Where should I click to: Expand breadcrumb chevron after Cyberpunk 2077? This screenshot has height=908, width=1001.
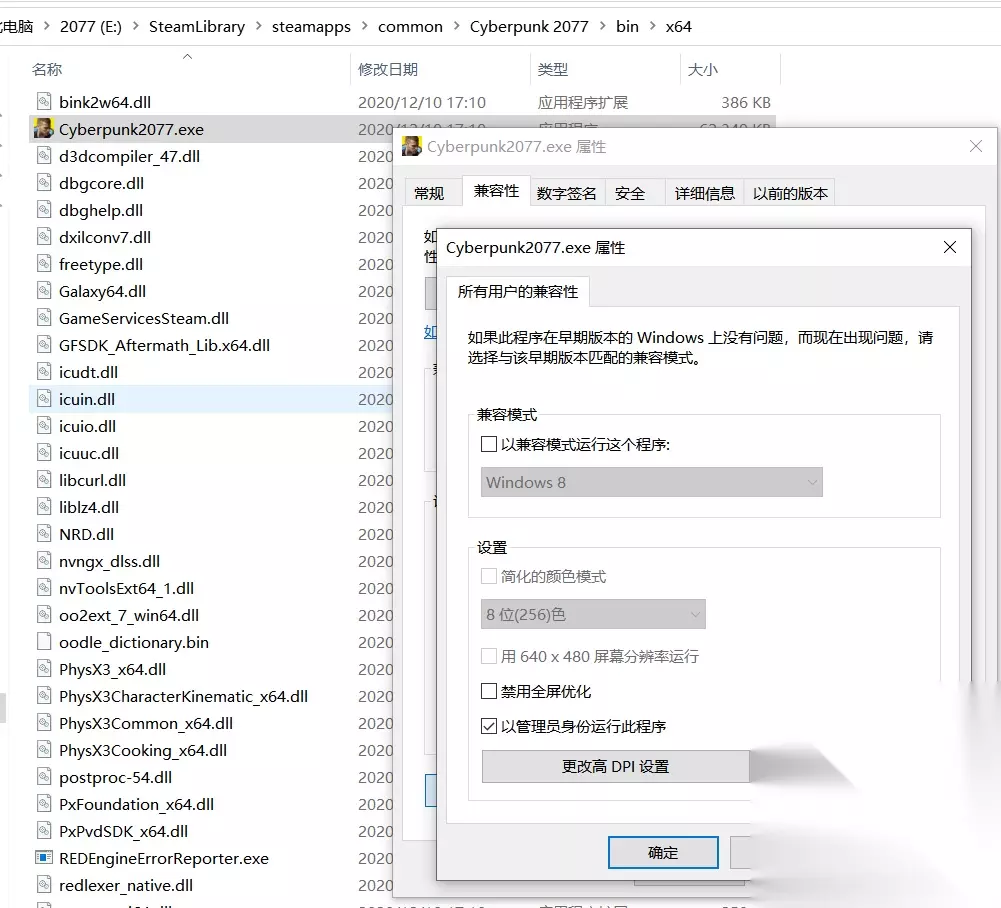click(x=603, y=26)
